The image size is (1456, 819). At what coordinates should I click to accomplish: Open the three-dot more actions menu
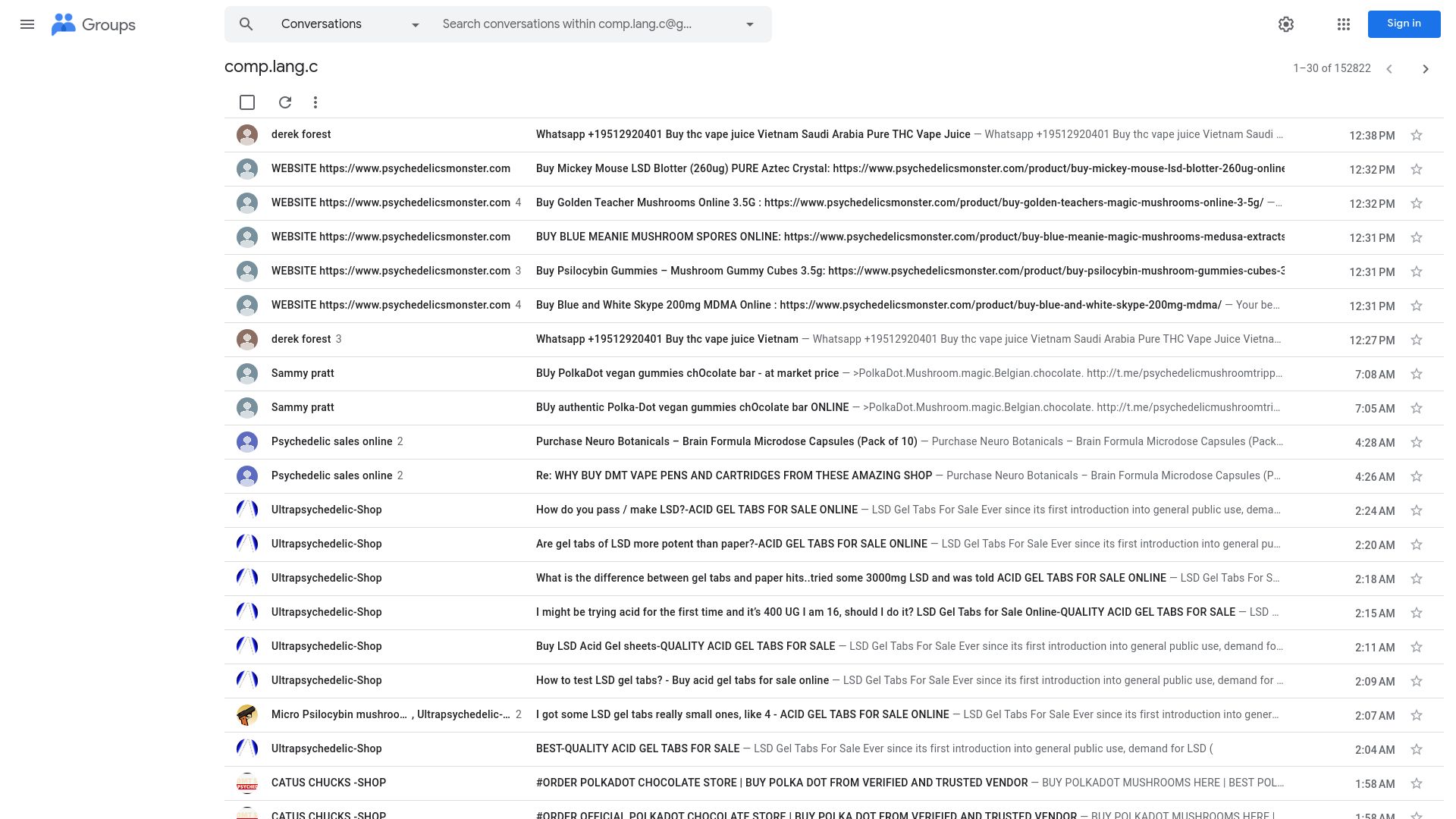[315, 102]
